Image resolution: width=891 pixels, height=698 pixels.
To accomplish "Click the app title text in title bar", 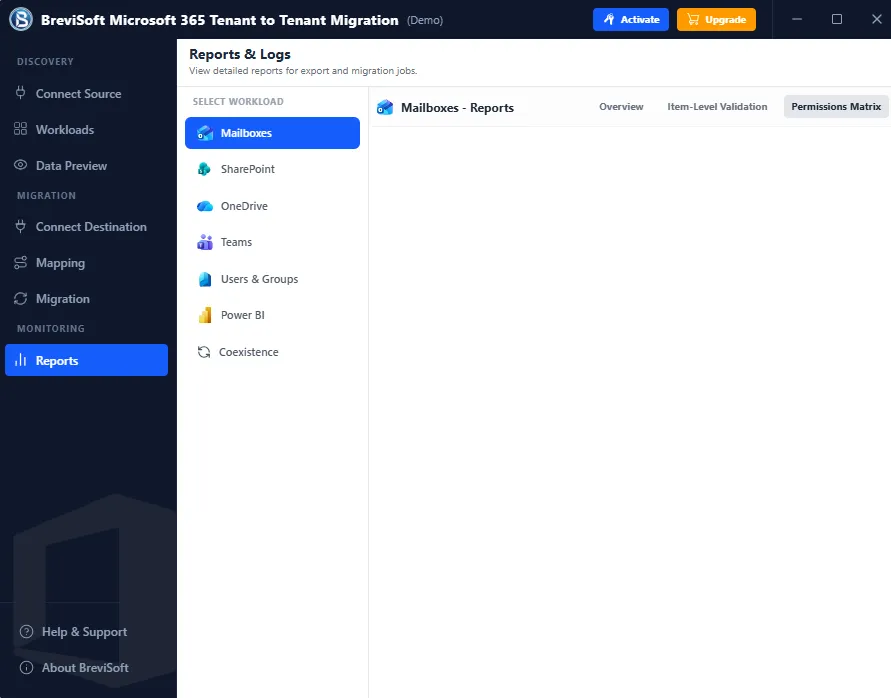I will (x=220, y=20).
